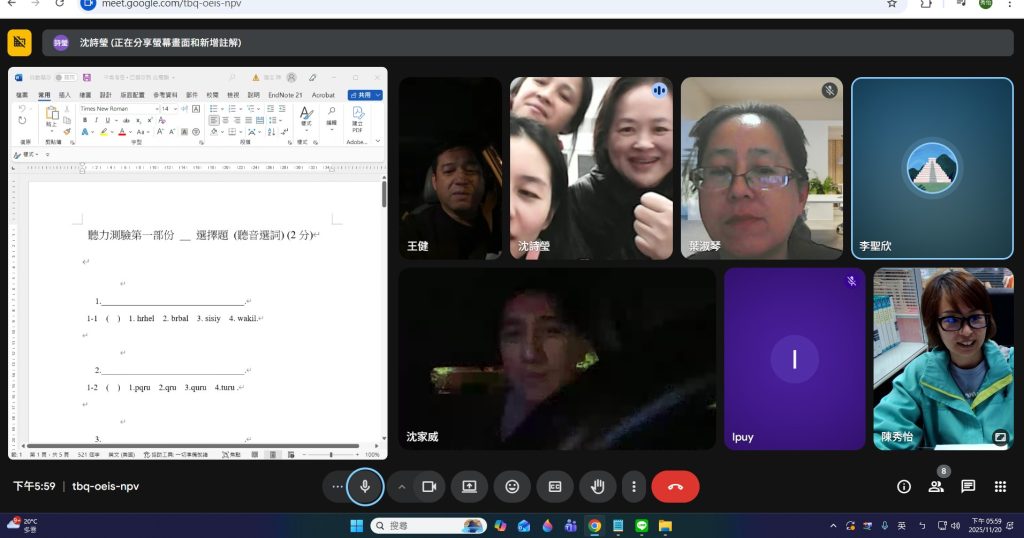Open the activities grid icon

click(1000, 487)
